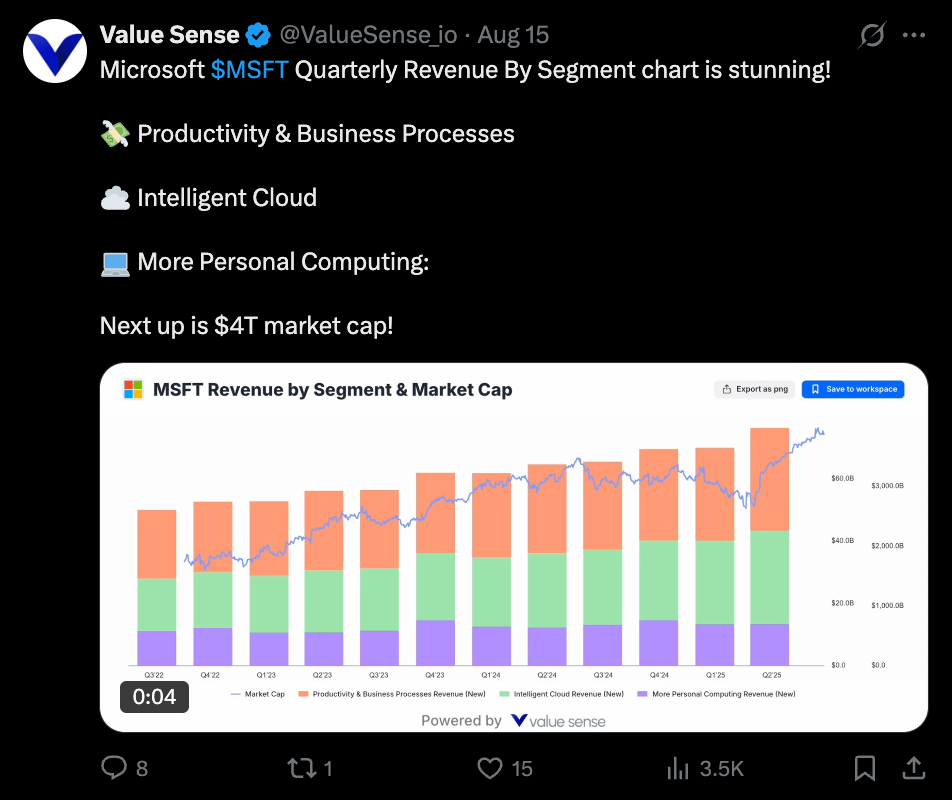952x800 pixels.
Task: Open the share upload arrow icon
Action: tap(913, 768)
